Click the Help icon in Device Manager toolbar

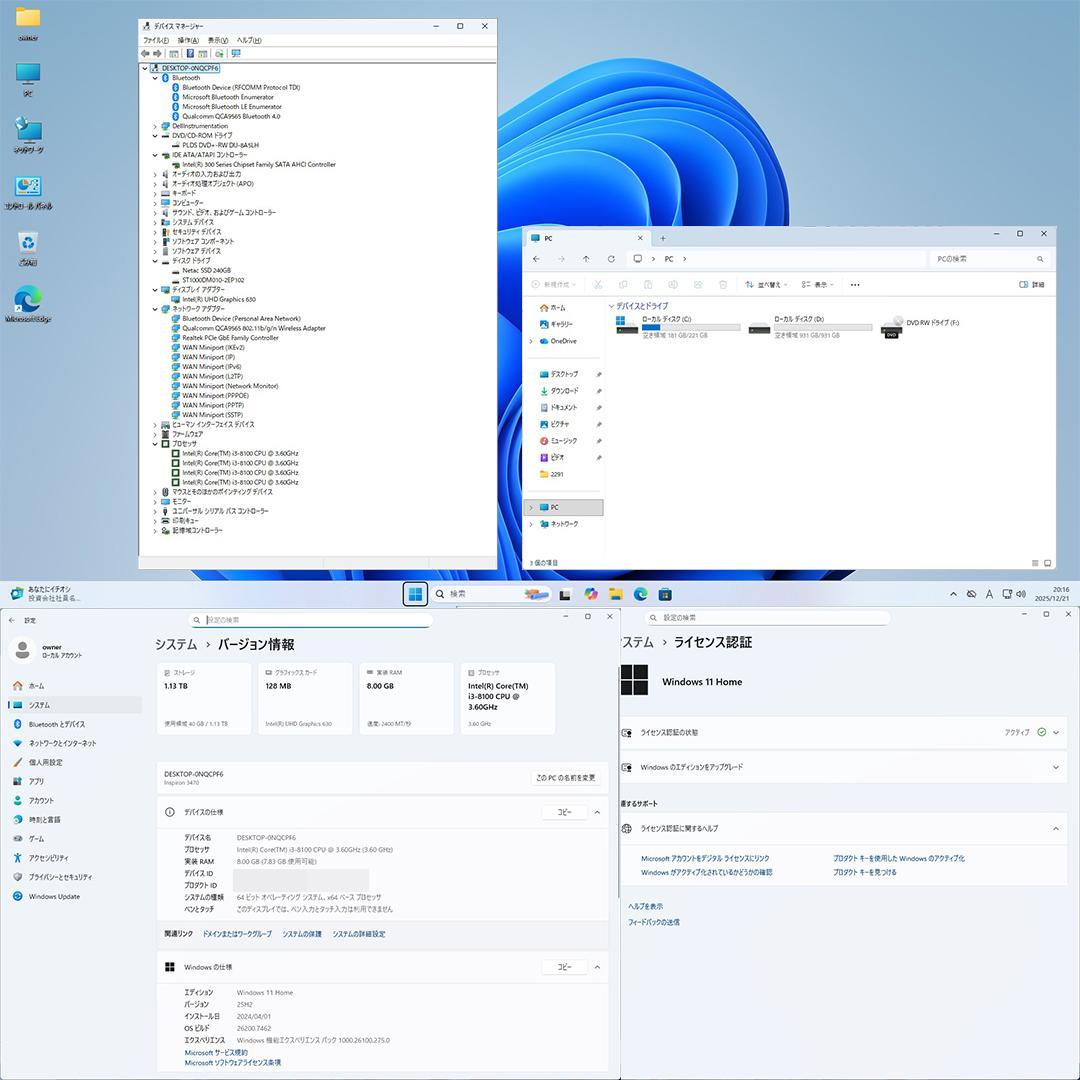click(x=190, y=54)
